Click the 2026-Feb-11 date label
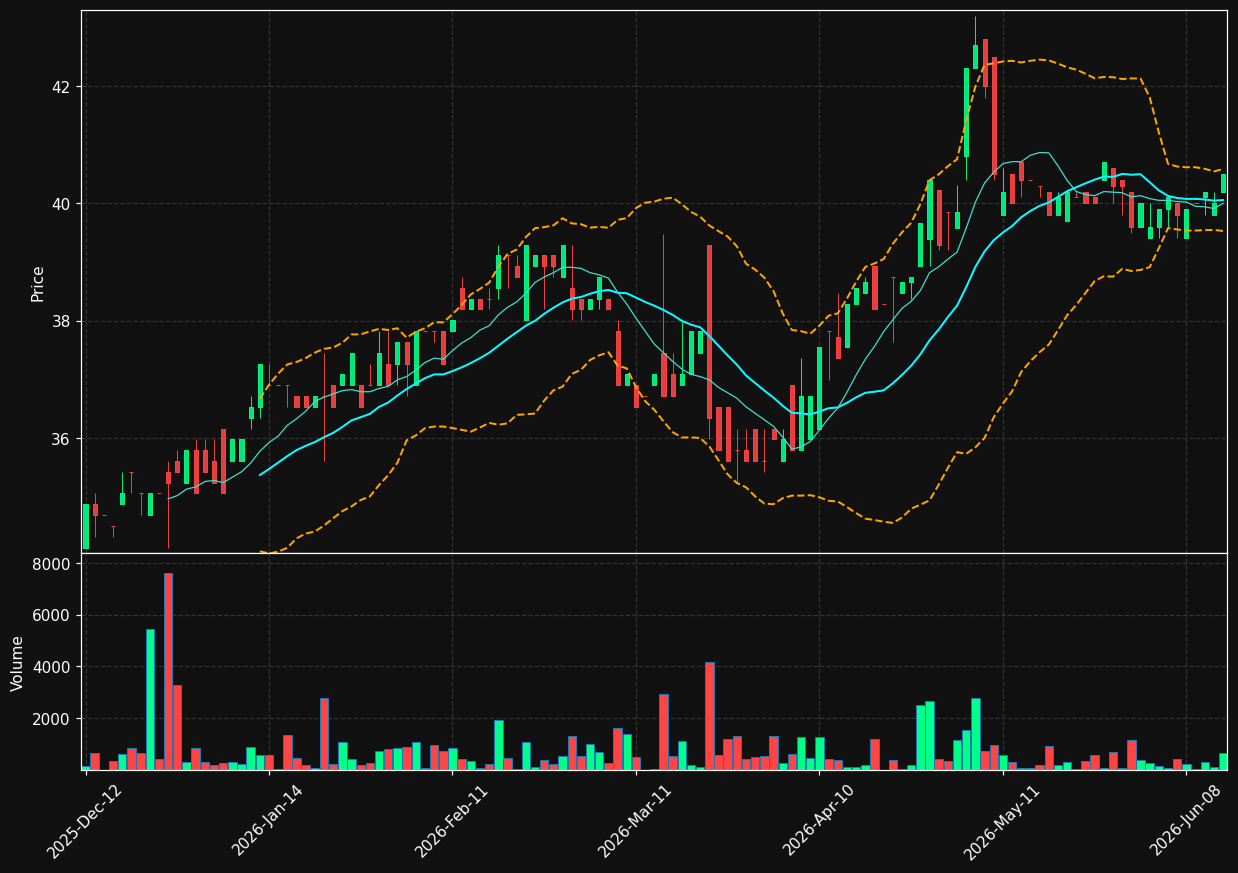Viewport: 1238px width, 873px height. point(451,820)
